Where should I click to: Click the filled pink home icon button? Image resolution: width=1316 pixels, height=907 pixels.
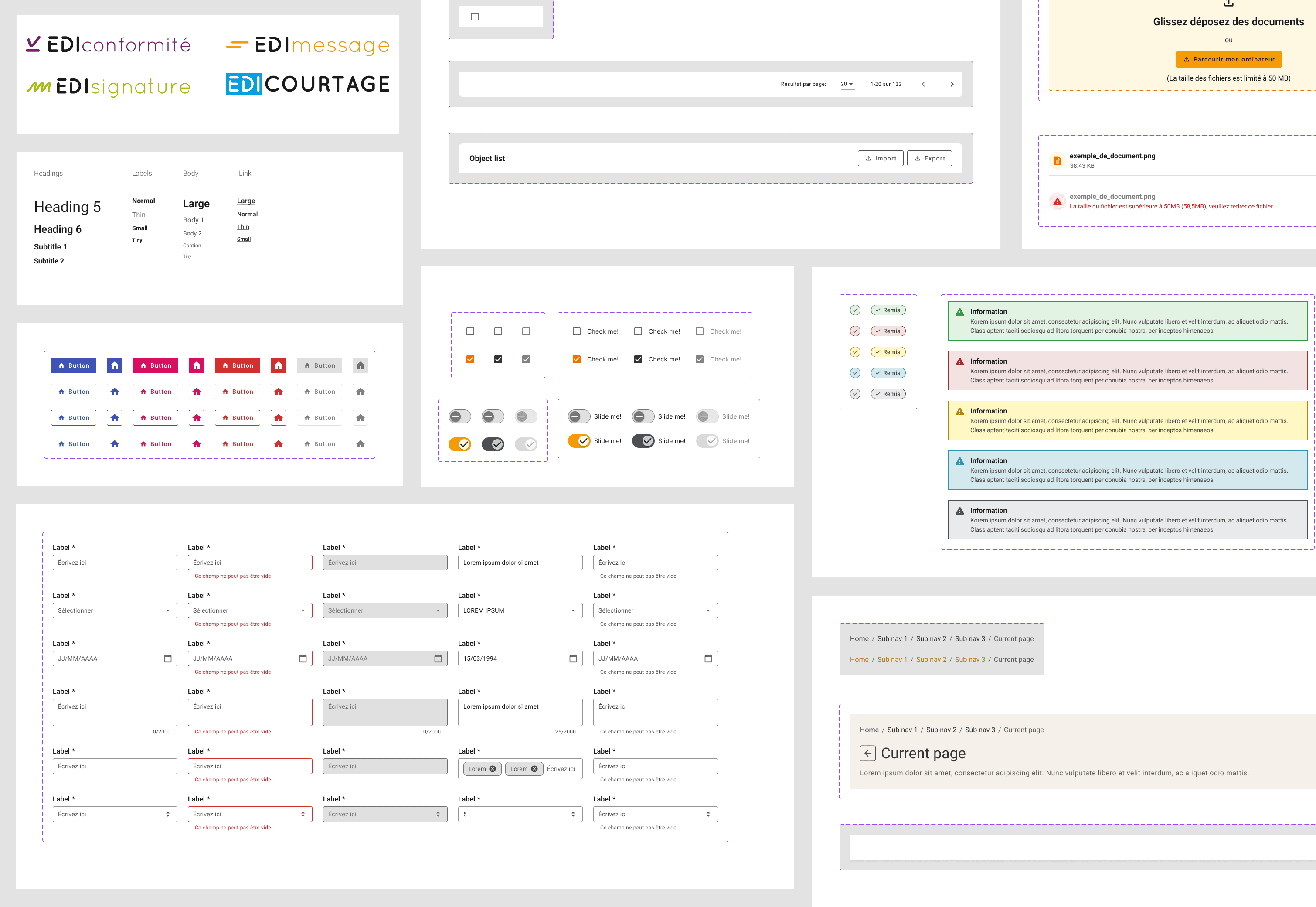pyautogui.click(x=197, y=365)
